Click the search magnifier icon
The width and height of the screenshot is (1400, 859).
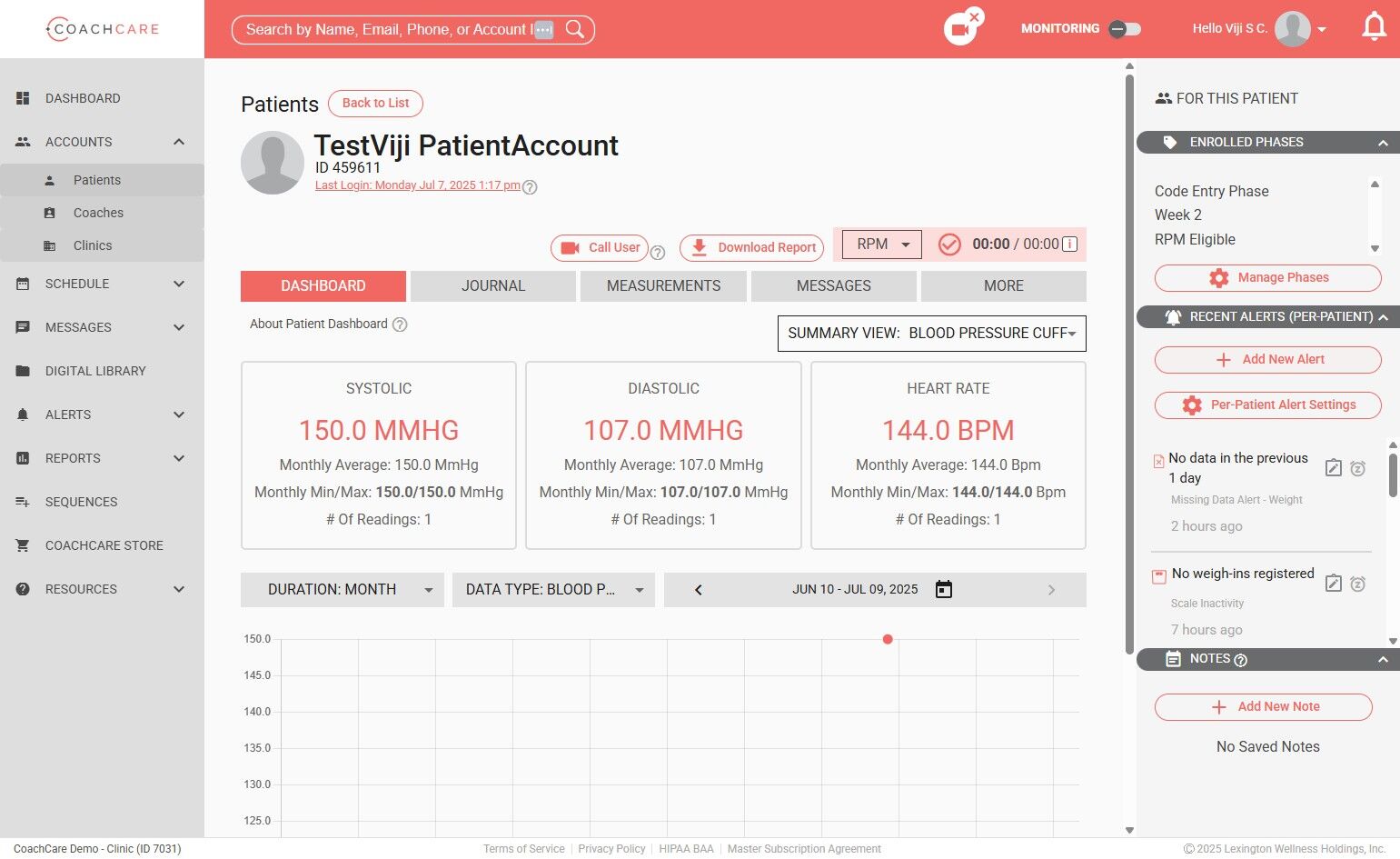click(575, 29)
